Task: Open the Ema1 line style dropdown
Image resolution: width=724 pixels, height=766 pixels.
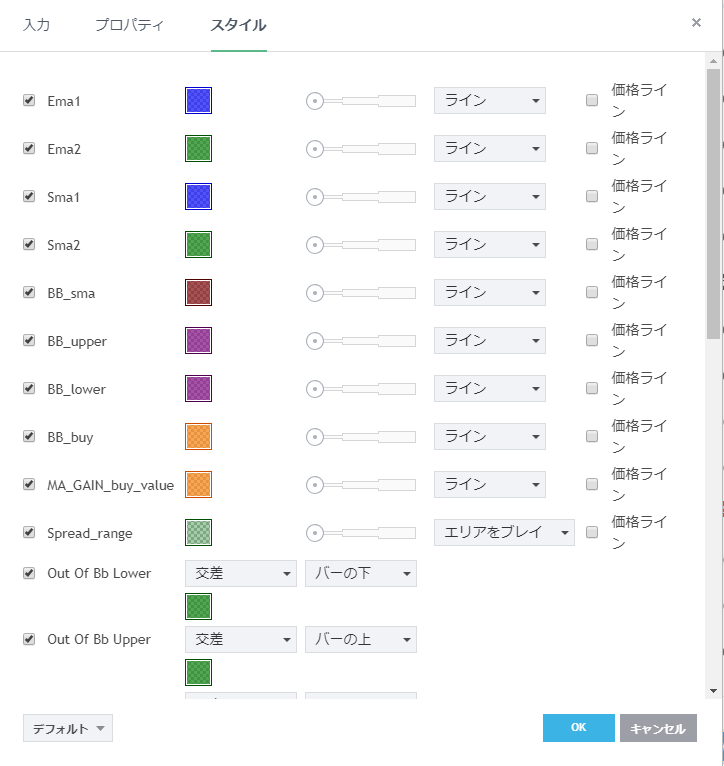Action: coord(489,101)
